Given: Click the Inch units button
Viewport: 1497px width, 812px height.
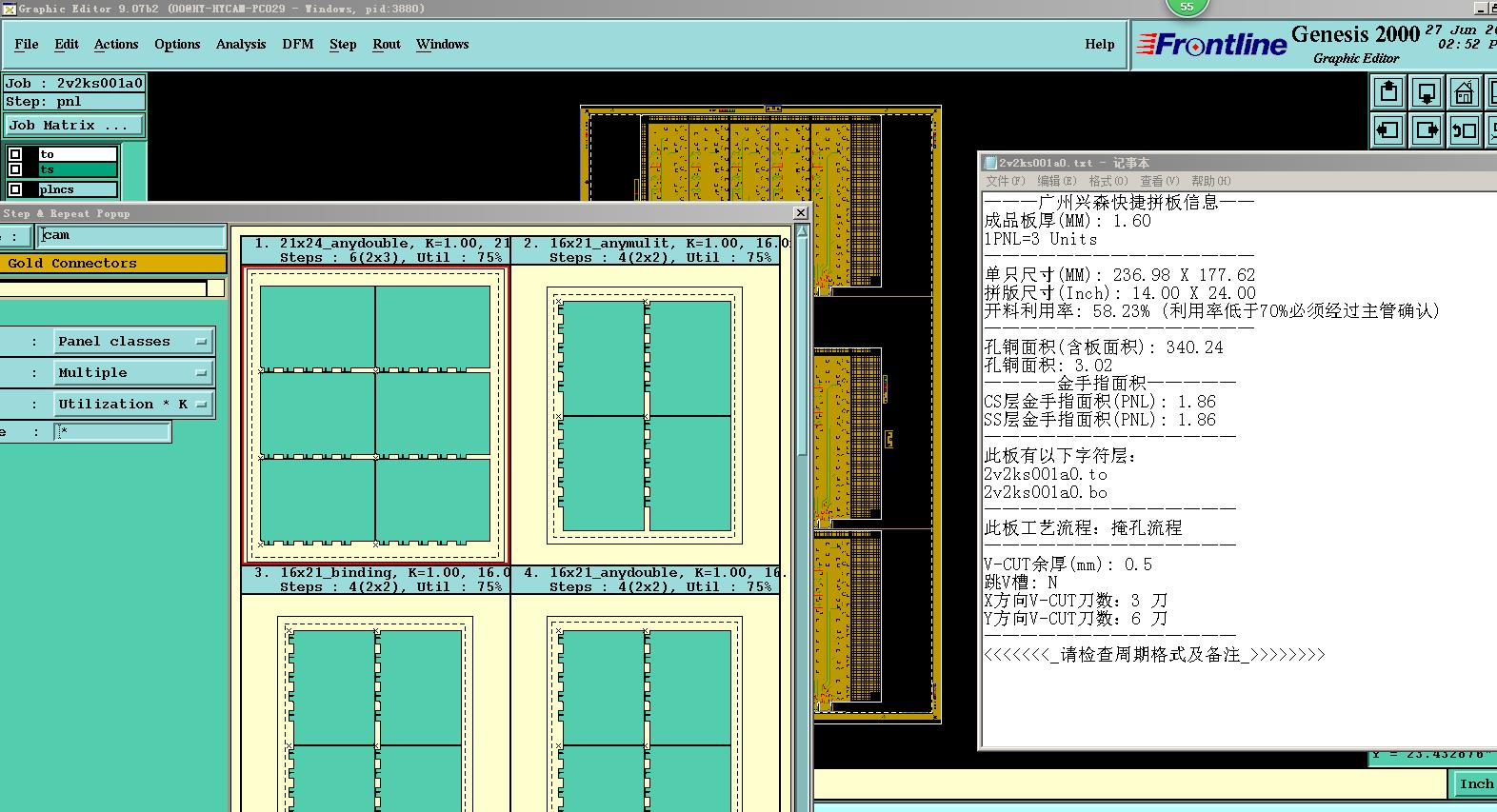Looking at the screenshot, I should pos(1476,784).
